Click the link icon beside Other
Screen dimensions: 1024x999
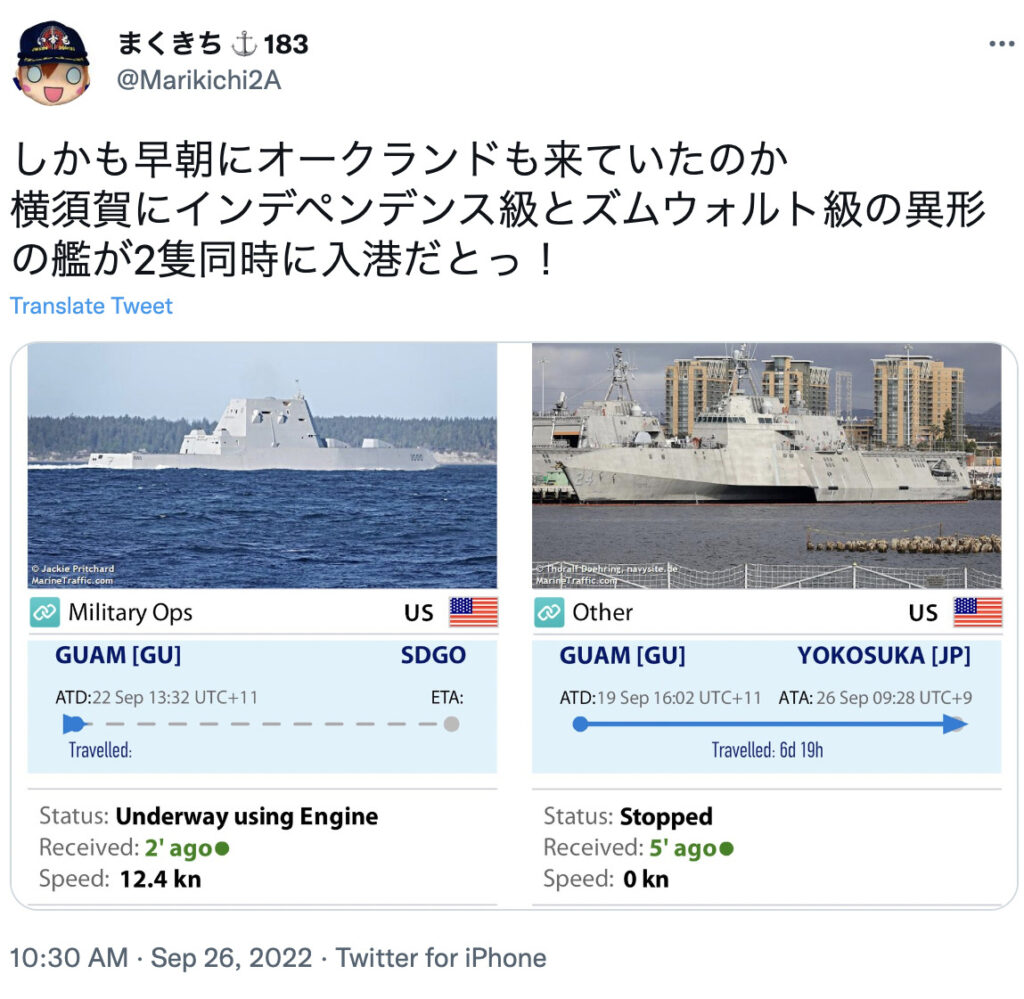click(549, 612)
